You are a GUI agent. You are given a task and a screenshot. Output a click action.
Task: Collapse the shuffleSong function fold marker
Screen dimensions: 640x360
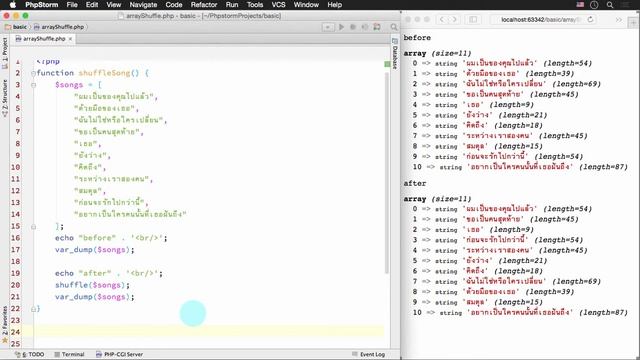click(x=33, y=73)
